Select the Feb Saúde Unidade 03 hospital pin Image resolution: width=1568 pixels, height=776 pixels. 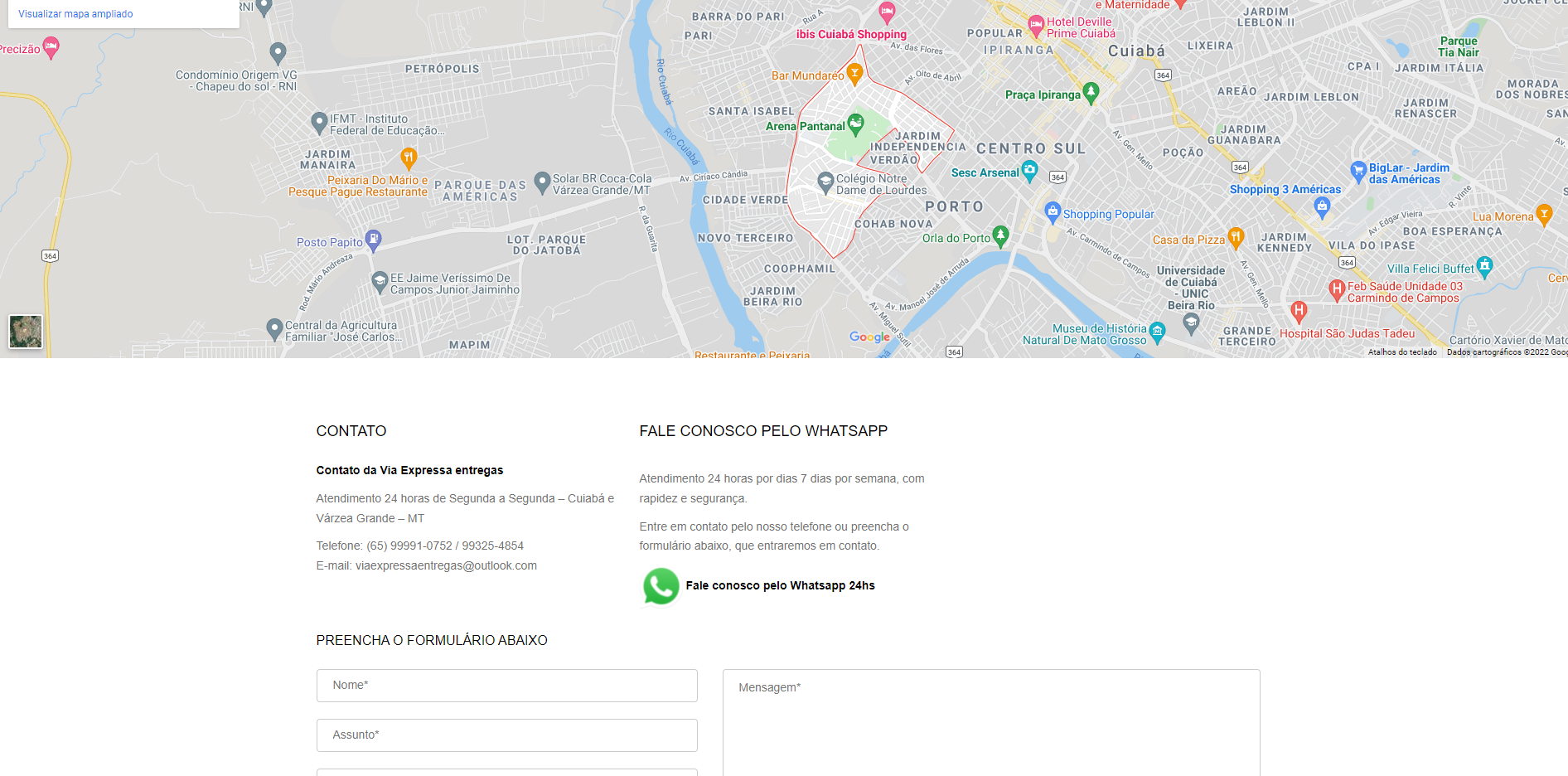click(x=1337, y=291)
